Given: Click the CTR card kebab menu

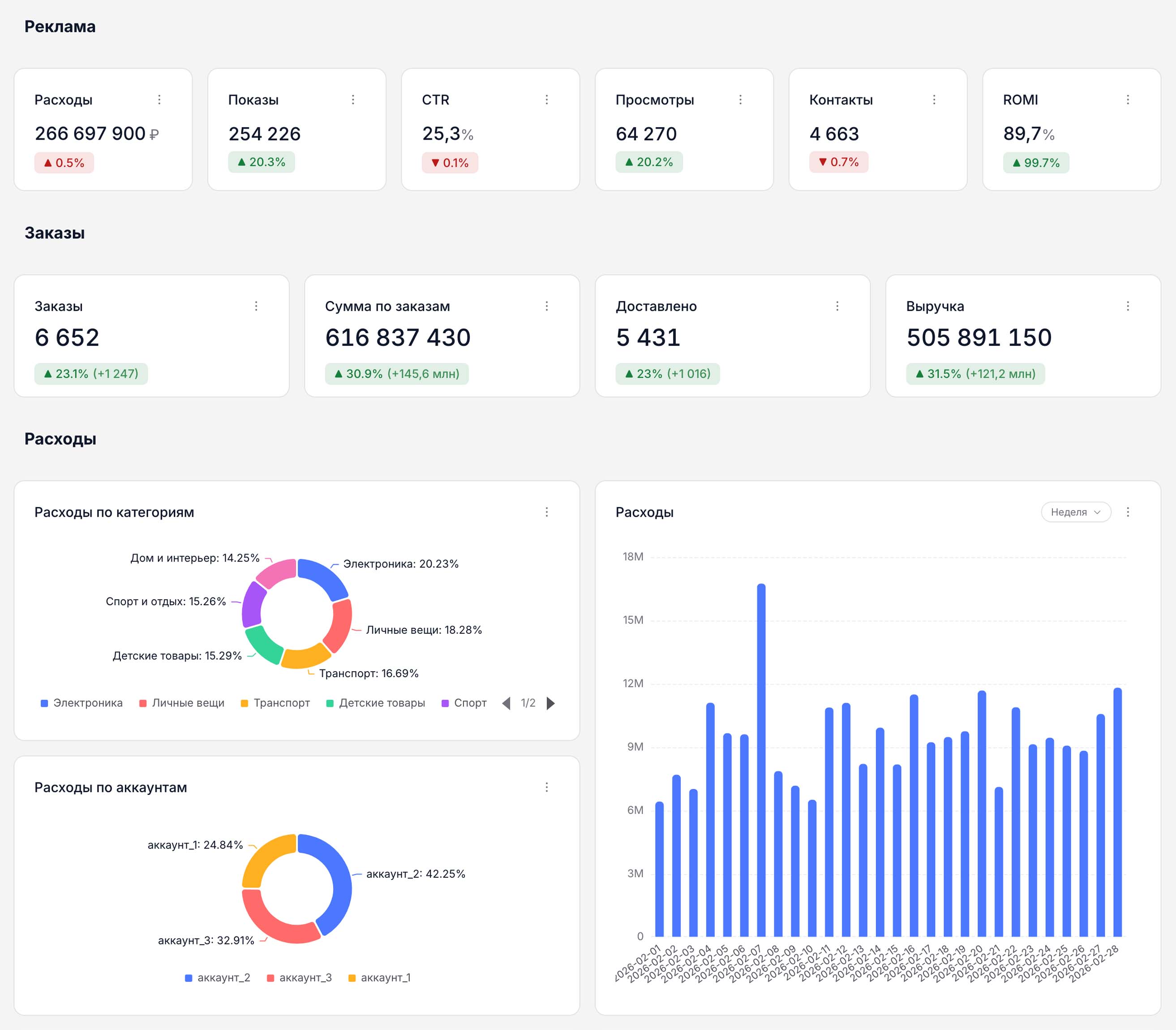Looking at the screenshot, I should point(547,99).
